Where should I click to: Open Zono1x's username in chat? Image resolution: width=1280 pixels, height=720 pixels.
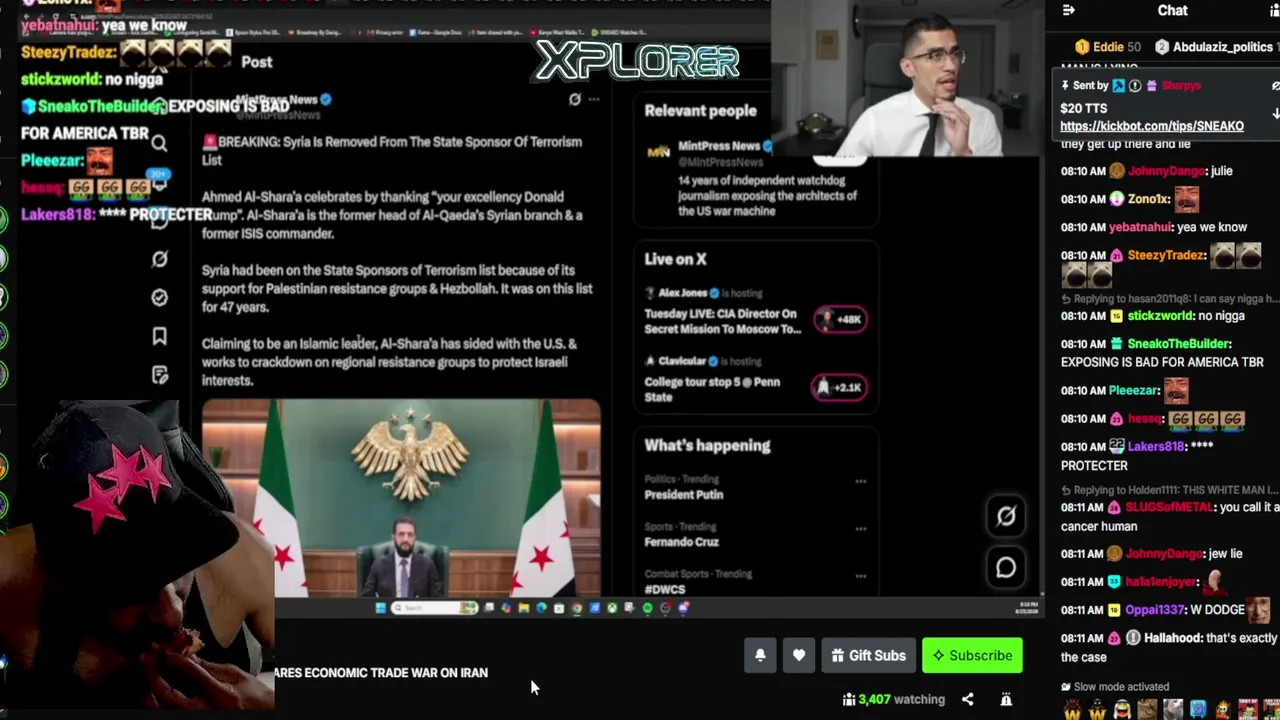point(1149,199)
